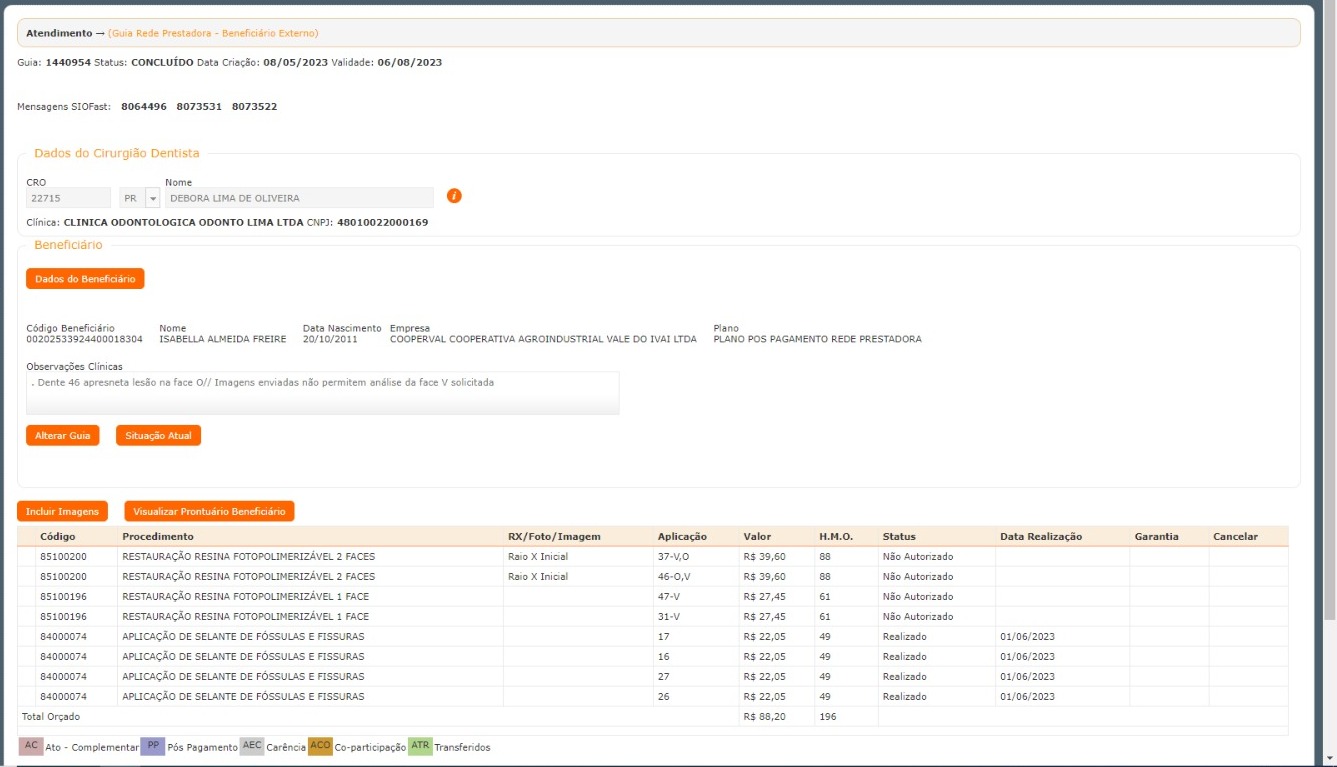
Task: Open Situação Atual
Action: click(158, 436)
